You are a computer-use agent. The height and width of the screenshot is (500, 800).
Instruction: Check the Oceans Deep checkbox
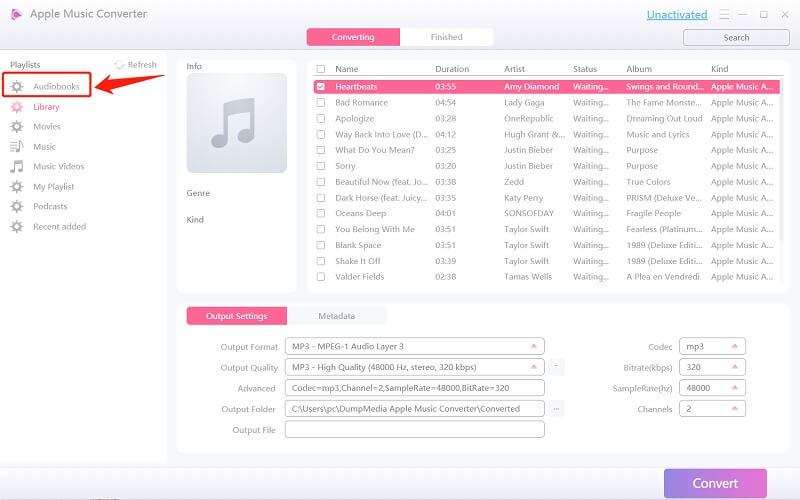(320, 213)
